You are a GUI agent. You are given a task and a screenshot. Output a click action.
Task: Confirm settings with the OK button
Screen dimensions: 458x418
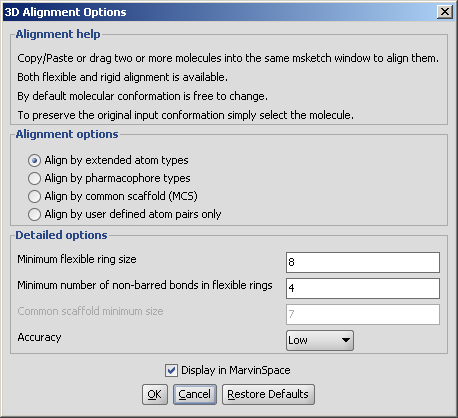(155, 394)
